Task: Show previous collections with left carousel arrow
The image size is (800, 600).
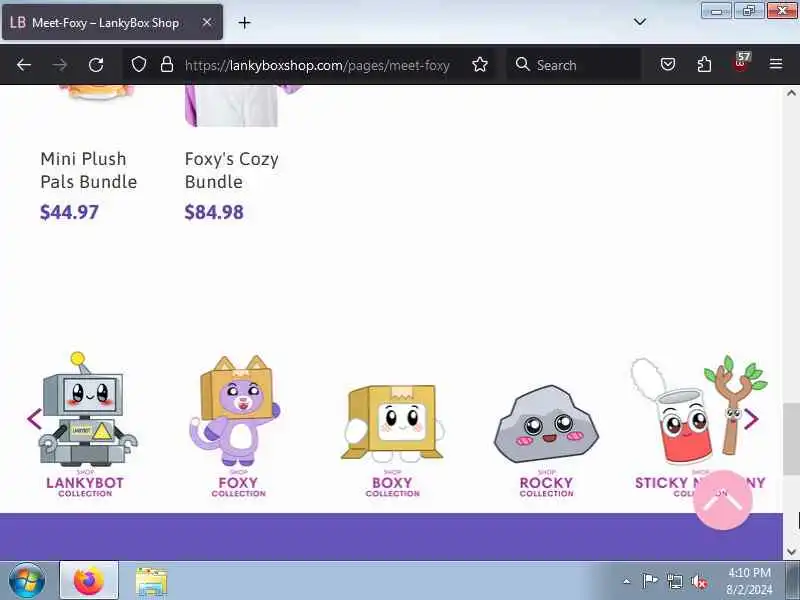Action: [x=34, y=419]
